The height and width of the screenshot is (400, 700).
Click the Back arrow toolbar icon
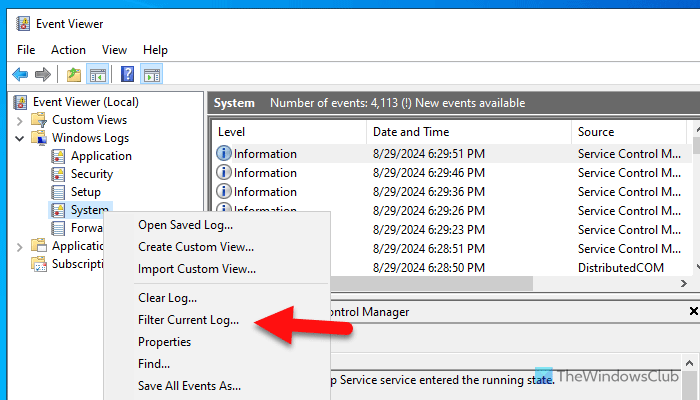[19, 74]
